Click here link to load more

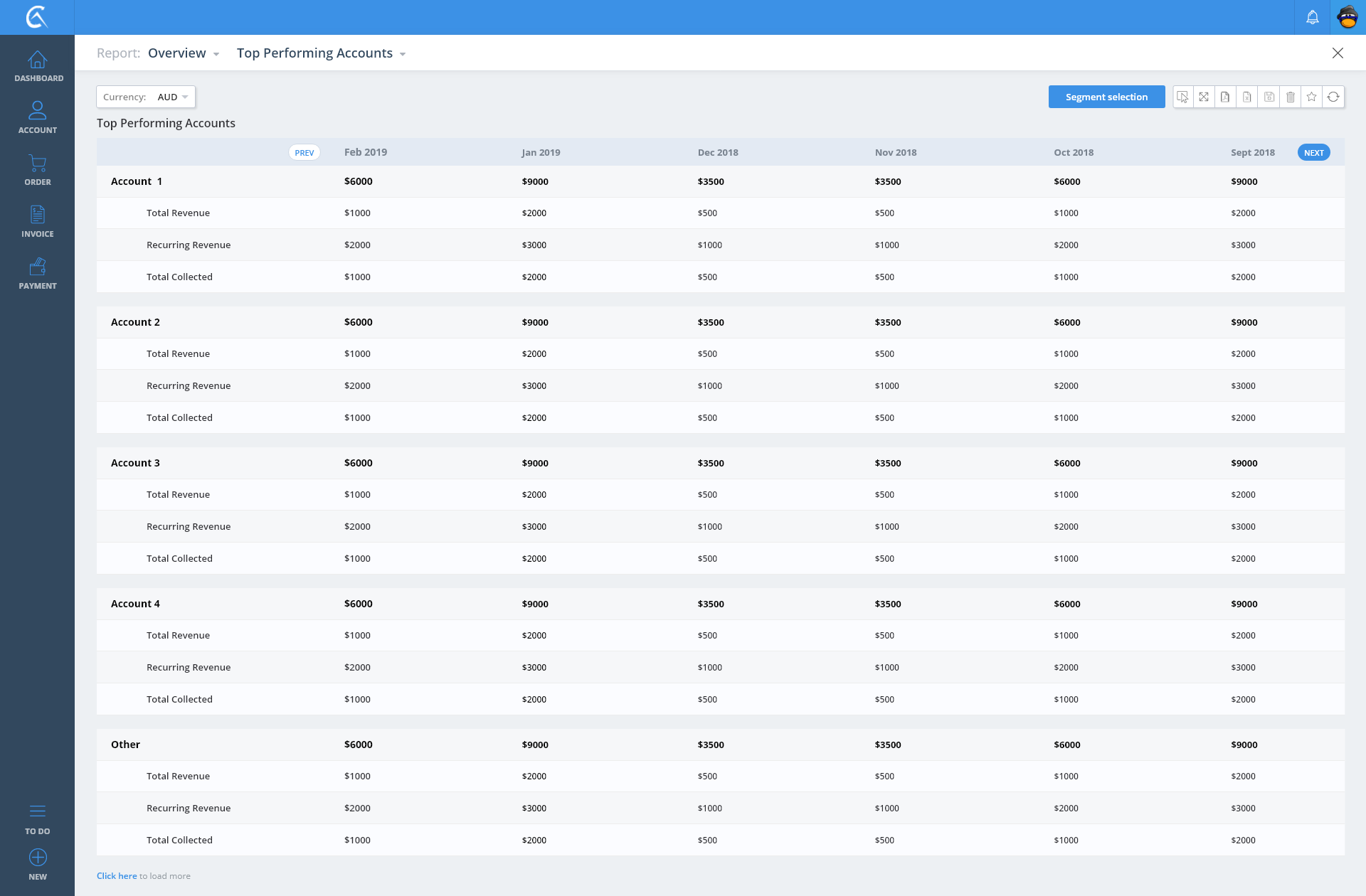tap(117, 875)
